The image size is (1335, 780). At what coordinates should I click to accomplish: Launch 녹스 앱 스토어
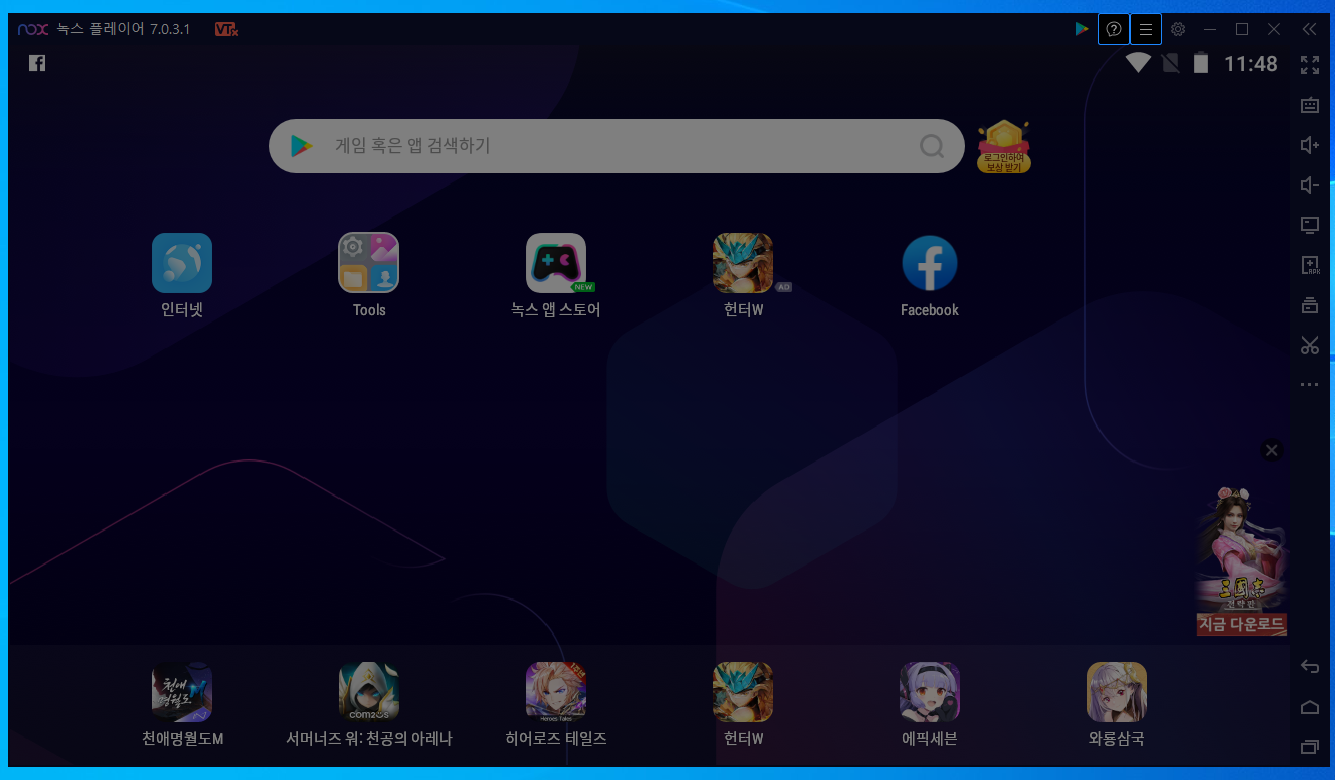pyautogui.click(x=556, y=263)
